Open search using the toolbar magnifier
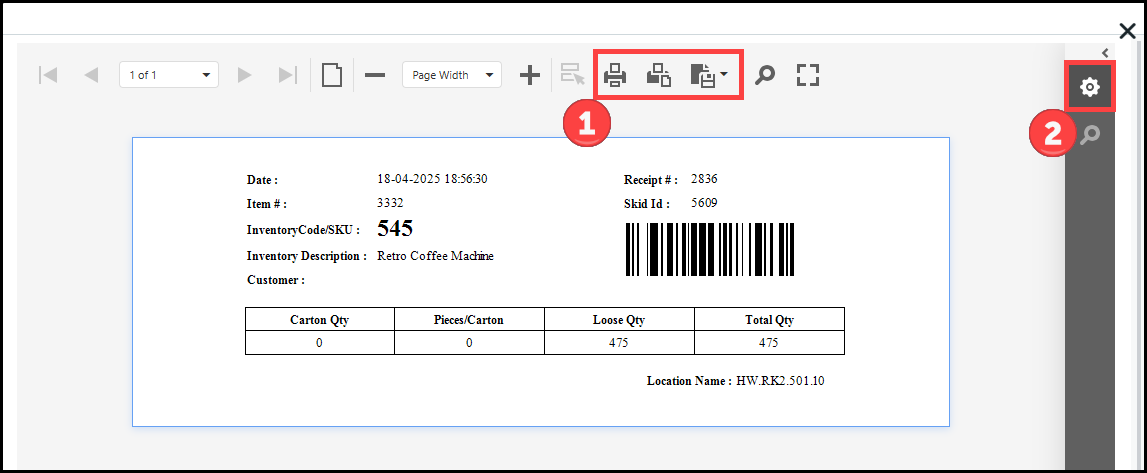 point(765,75)
